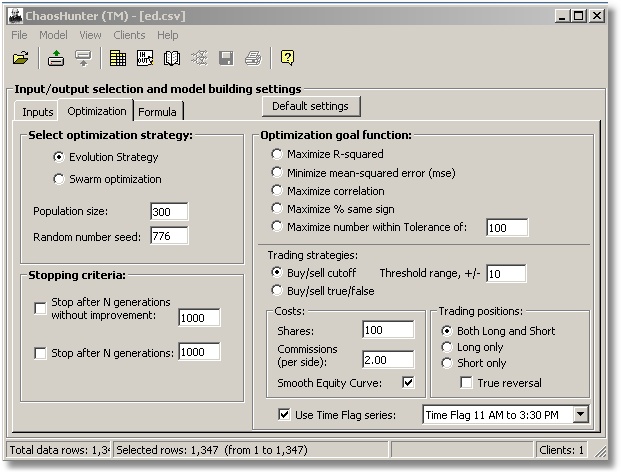This screenshot has height=475, width=622.
Task: Click the grayed printer icon
Action: tap(253, 58)
